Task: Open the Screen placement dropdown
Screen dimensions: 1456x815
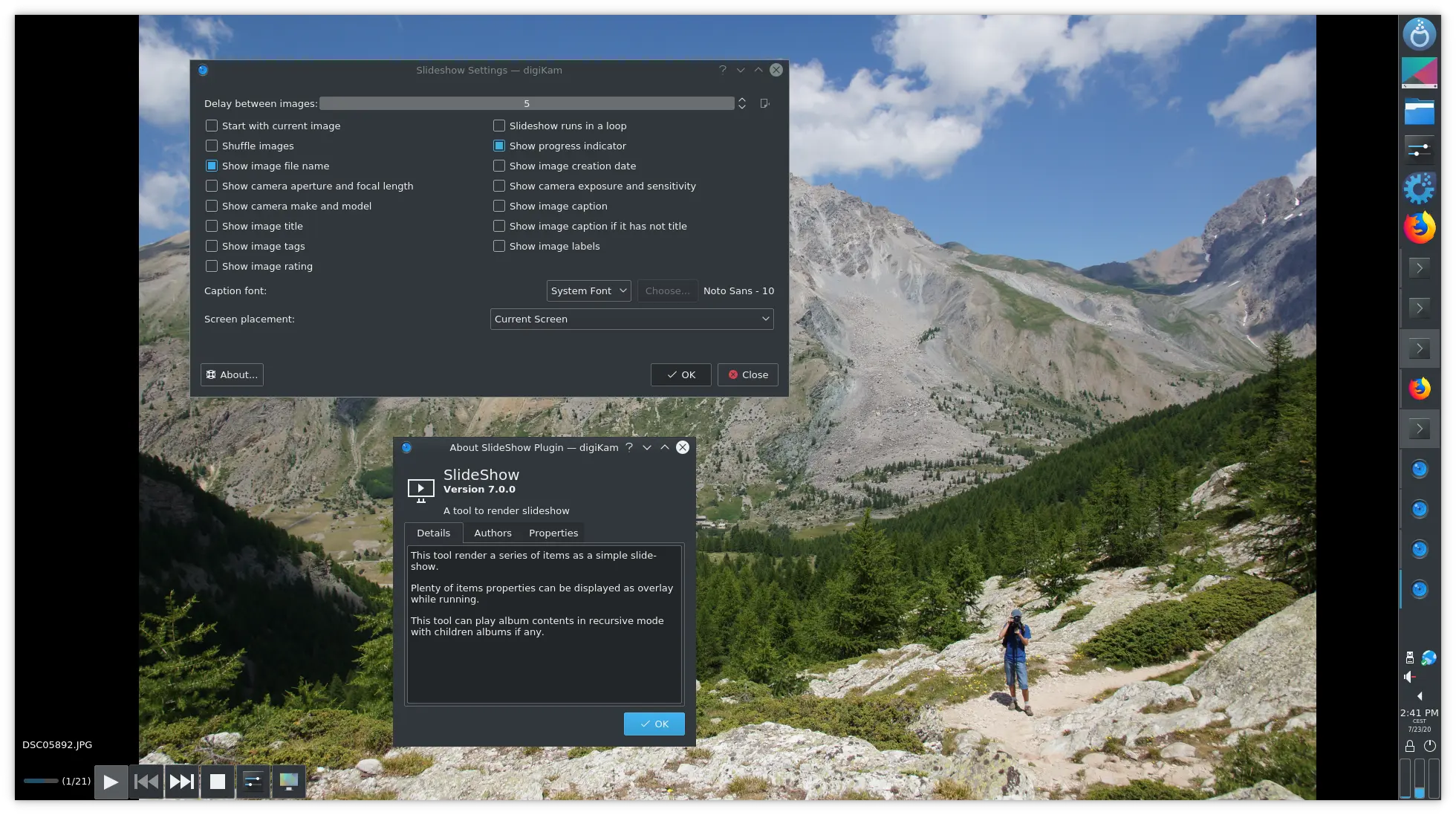Action: [631, 319]
